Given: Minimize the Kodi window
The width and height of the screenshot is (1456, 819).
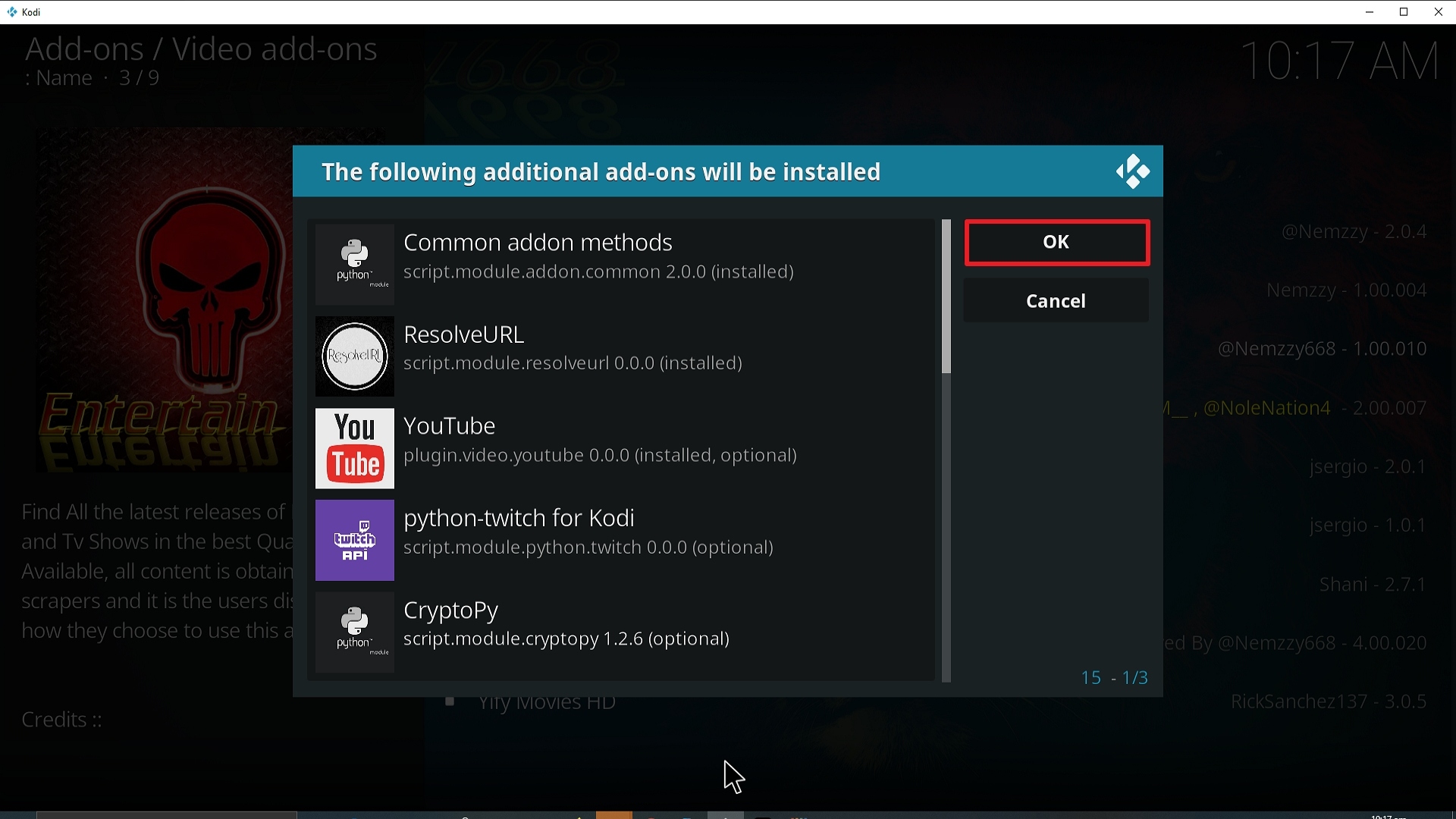Looking at the screenshot, I should tap(1370, 12).
